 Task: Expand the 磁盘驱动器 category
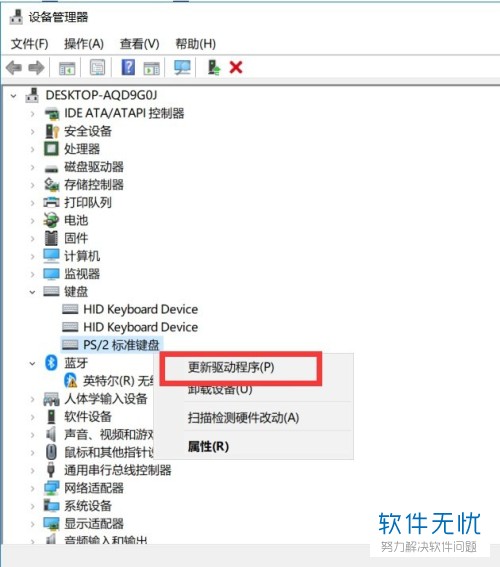[33, 167]
